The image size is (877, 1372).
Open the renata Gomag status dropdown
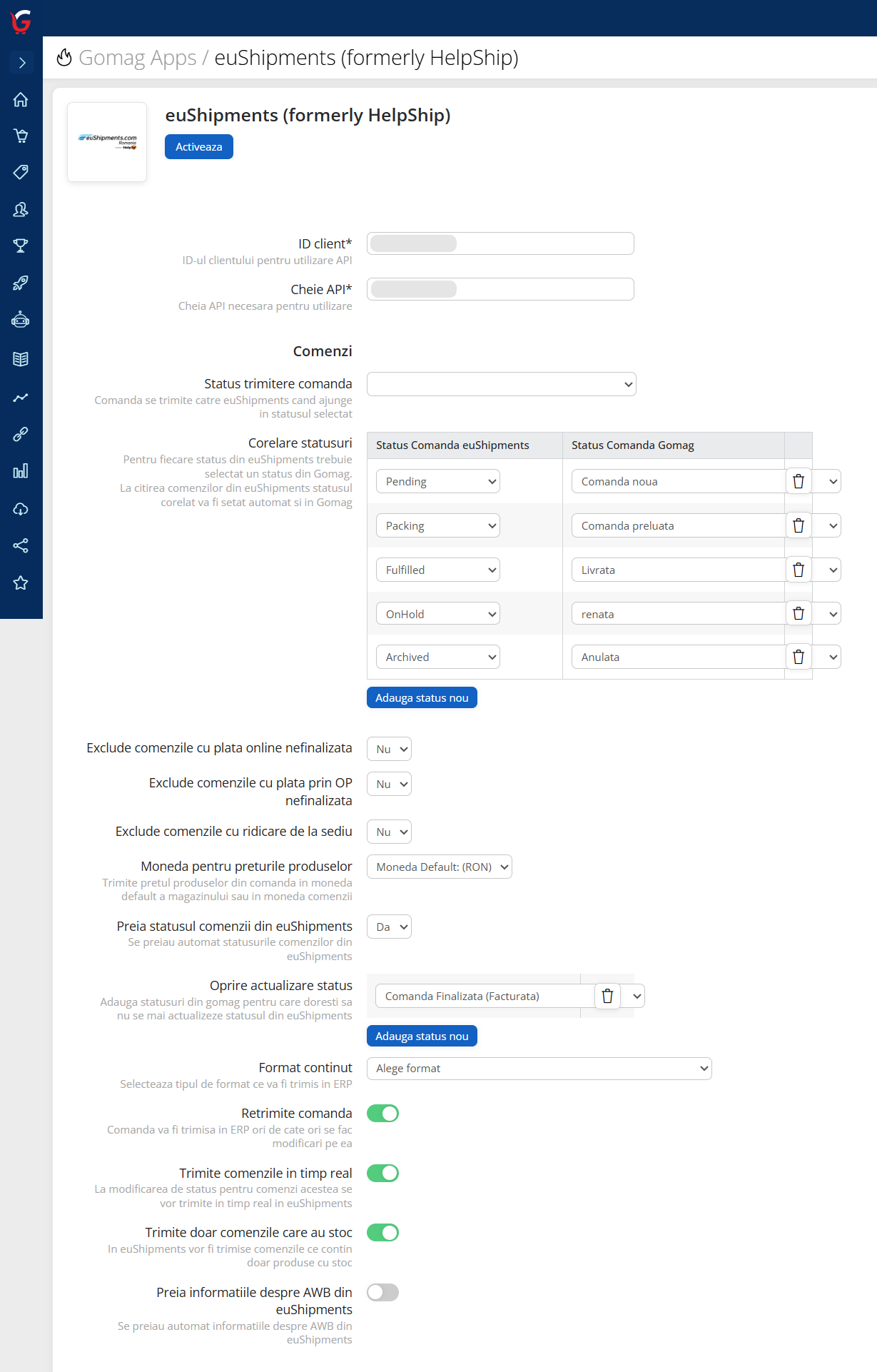(706, 613)
